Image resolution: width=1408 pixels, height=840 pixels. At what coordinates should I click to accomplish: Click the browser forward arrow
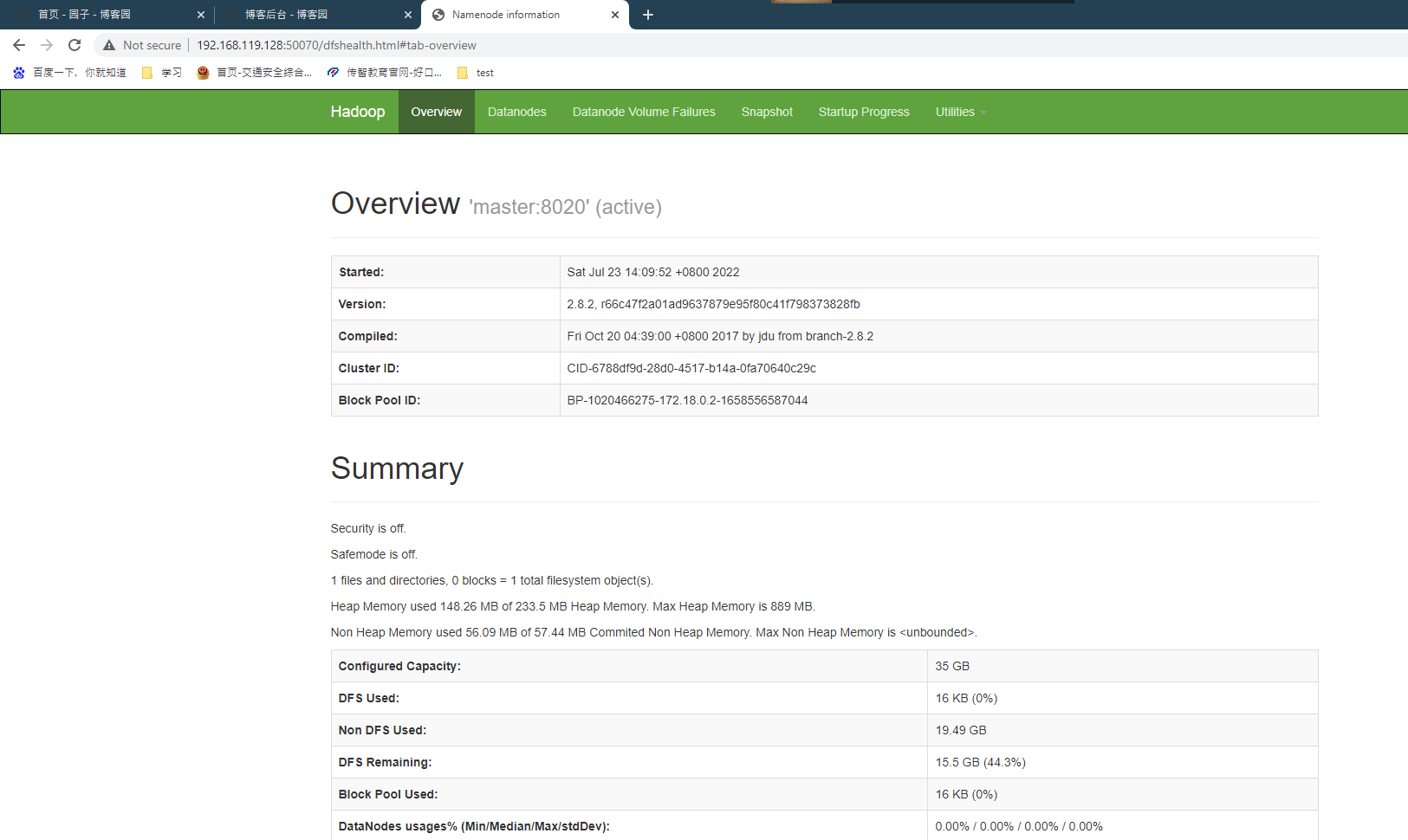[47, 45]
